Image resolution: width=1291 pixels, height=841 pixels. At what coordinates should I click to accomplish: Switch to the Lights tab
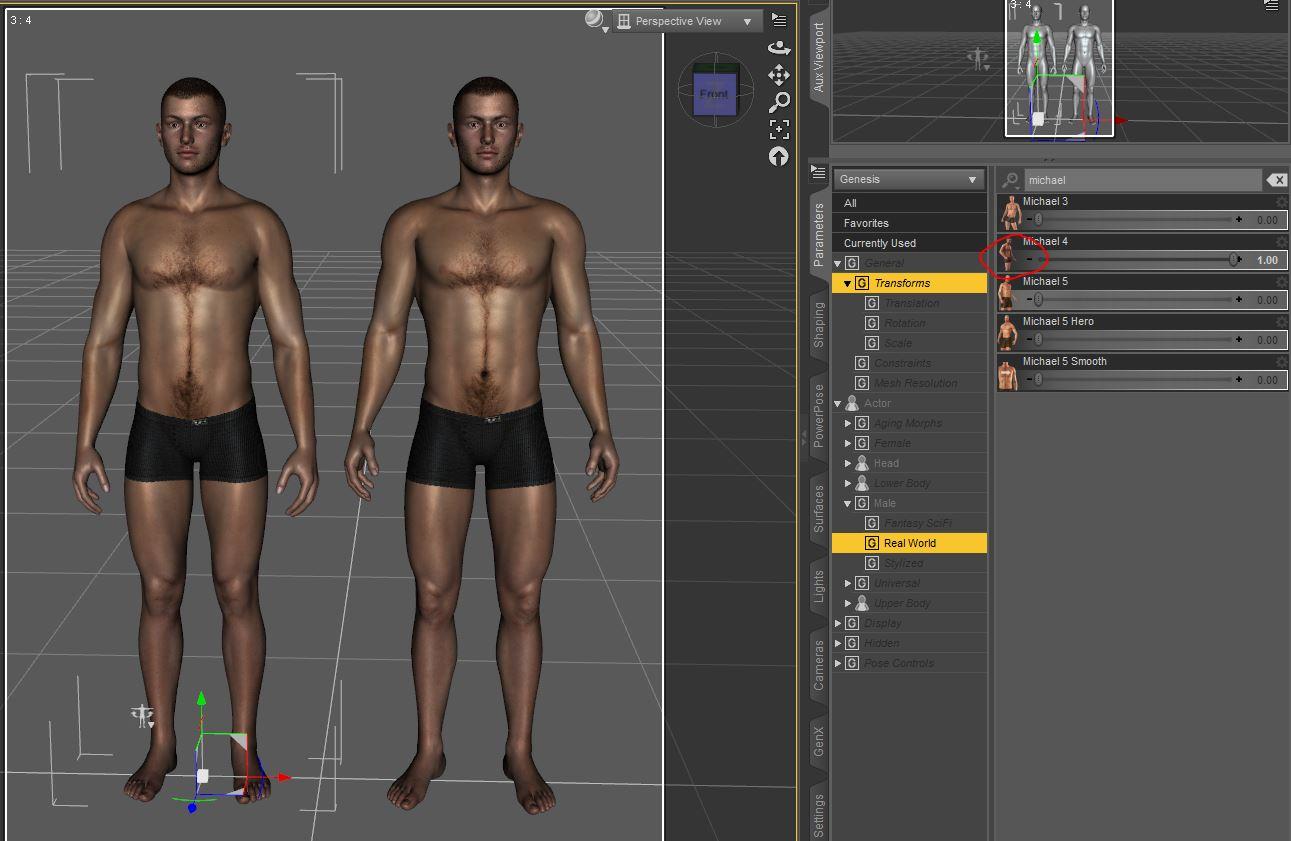tap(818, 586)
